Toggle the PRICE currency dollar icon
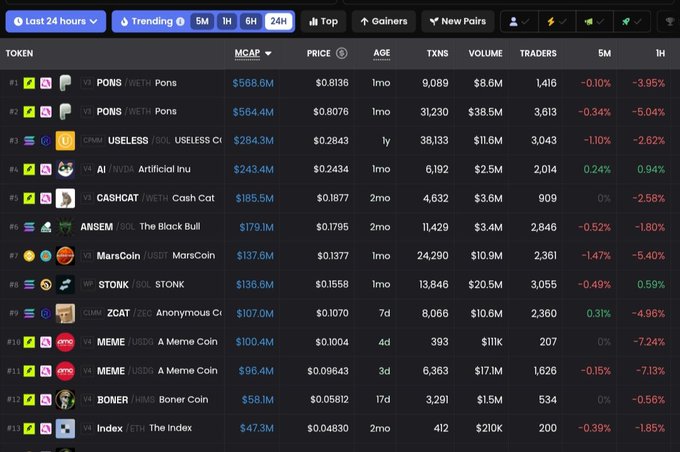Viewport: 680px width, 452px height. click(341, 53)
